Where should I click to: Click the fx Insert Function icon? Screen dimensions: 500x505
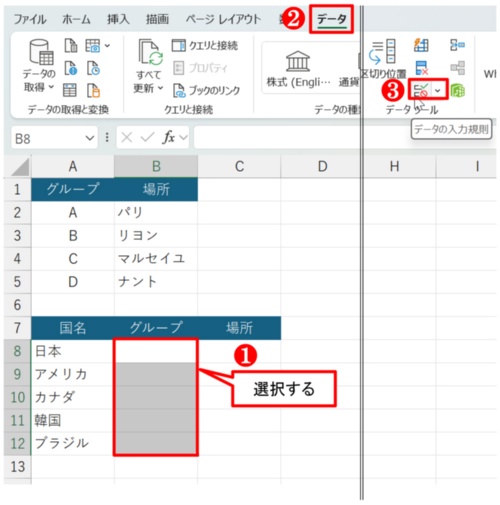pos(169,137)
